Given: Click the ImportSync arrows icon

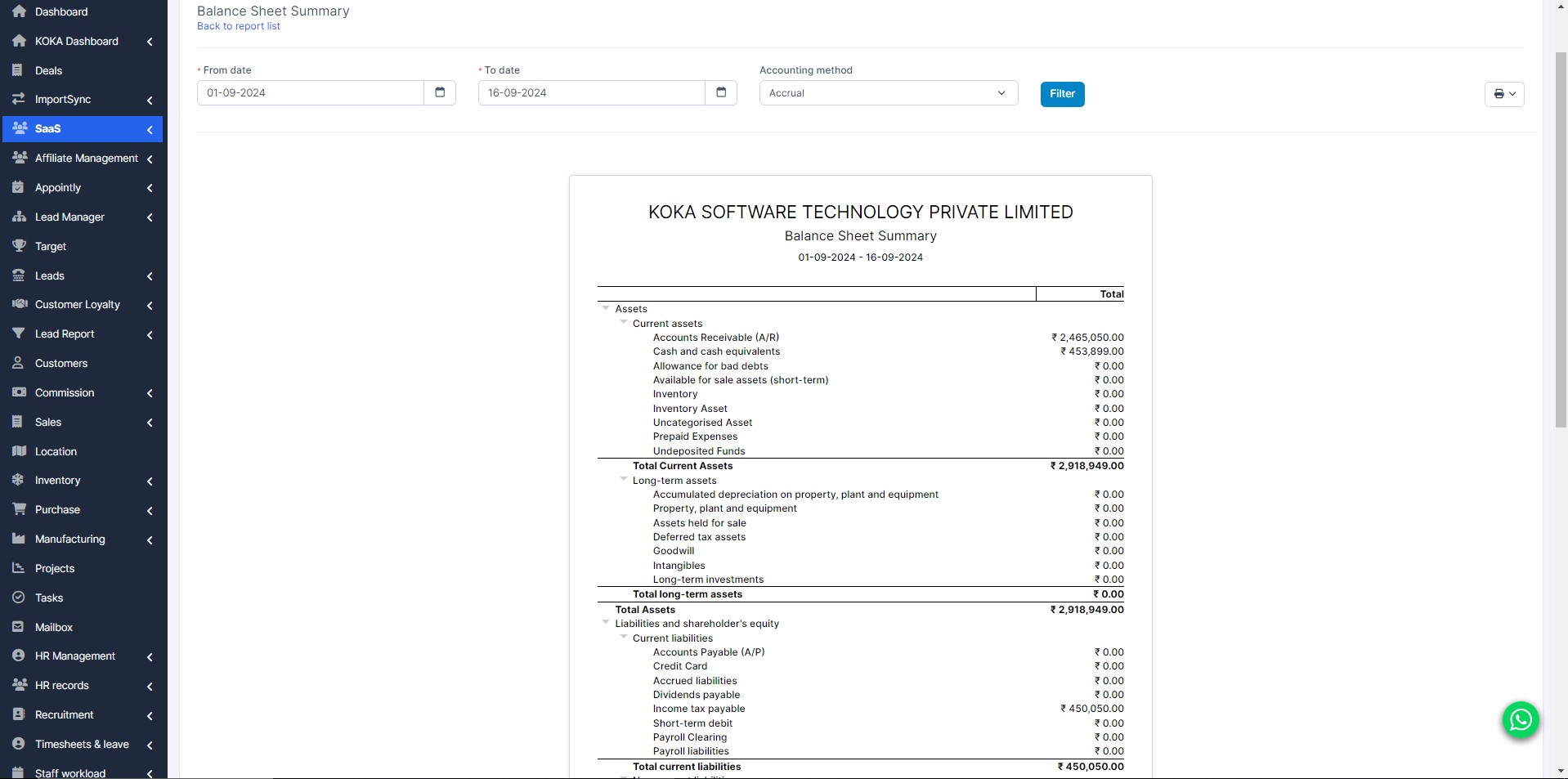Looking at the screenshot, I should 19,99.
